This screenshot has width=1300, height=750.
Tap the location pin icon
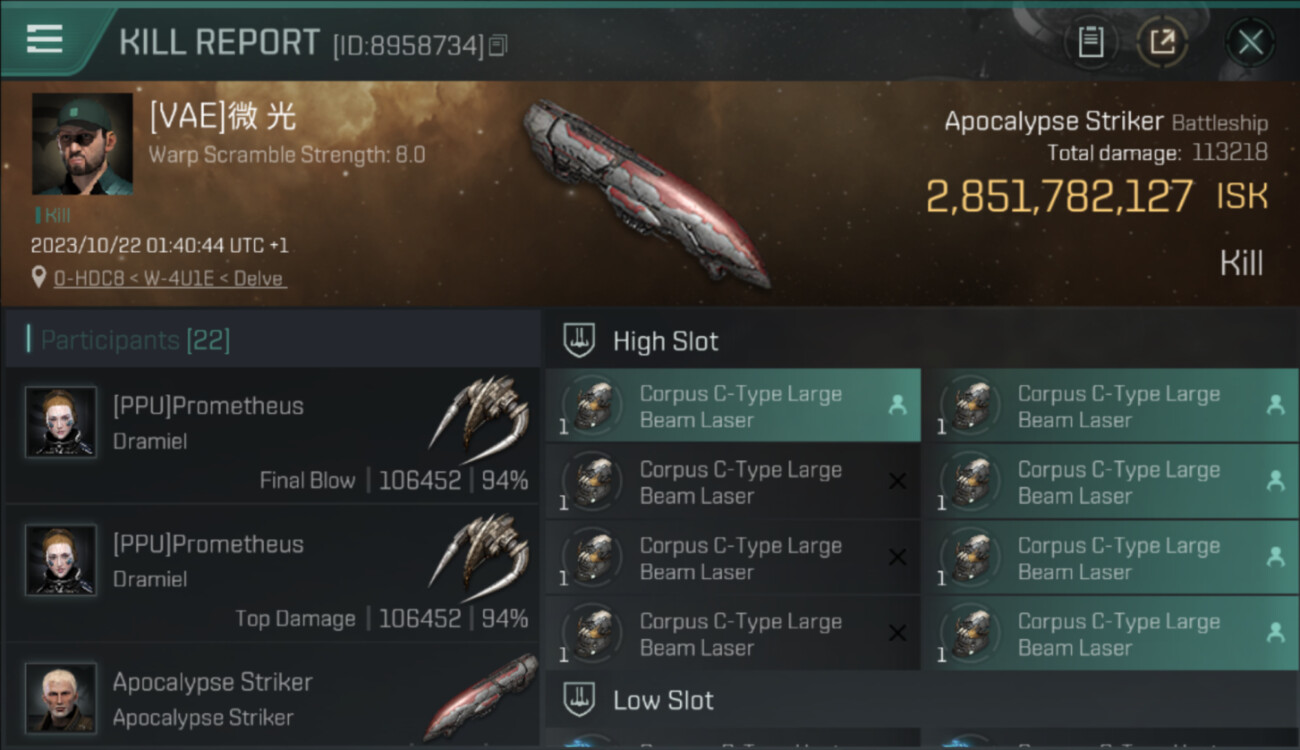coord(39,278)
